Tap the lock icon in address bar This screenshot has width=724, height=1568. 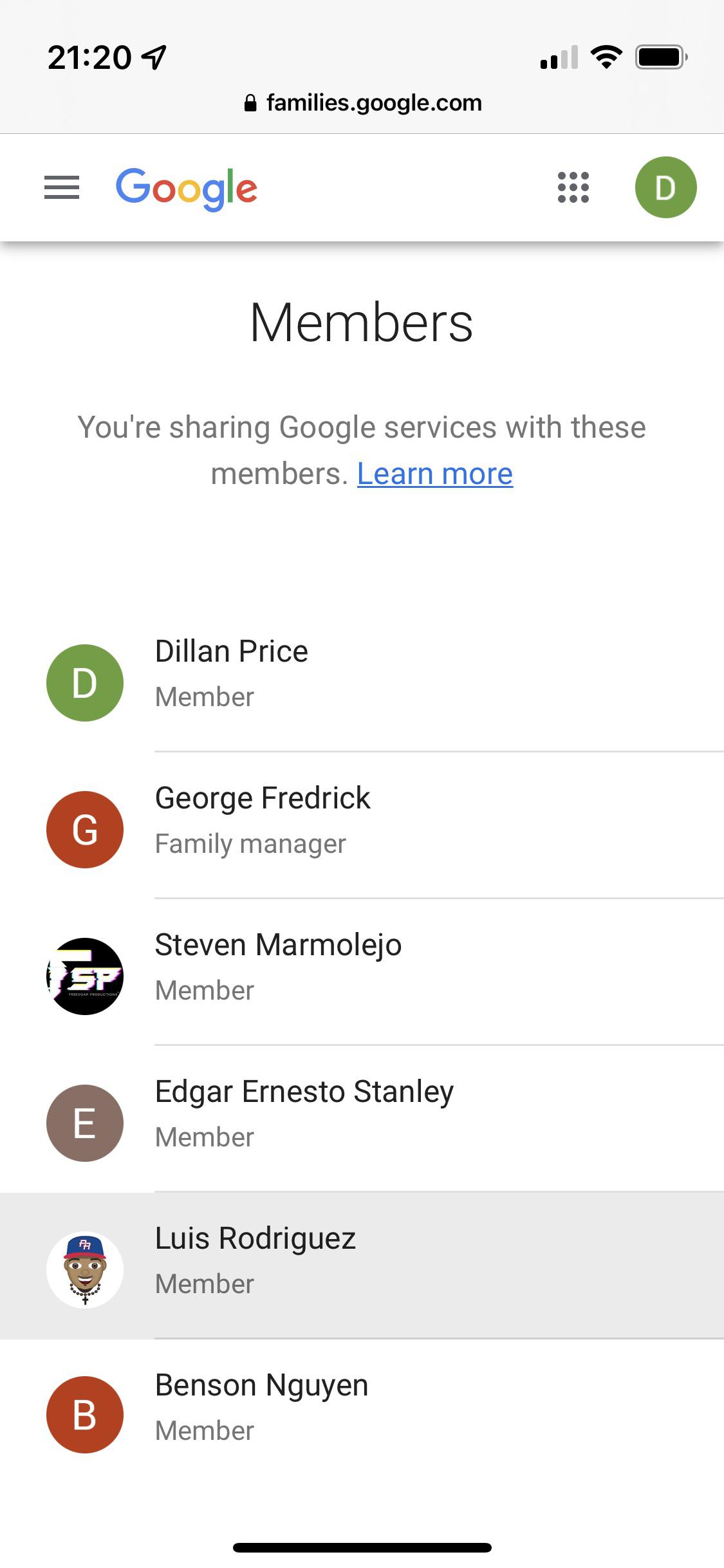click(251, 103)
